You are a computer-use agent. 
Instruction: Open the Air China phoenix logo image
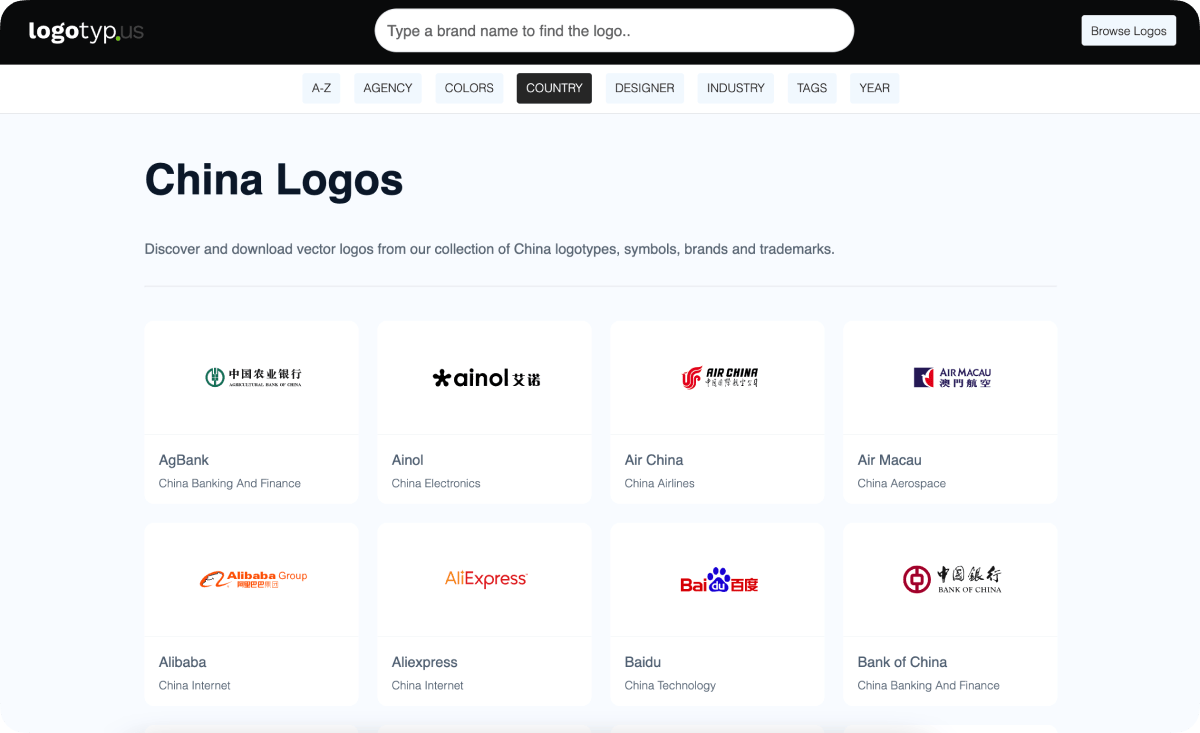tap(719, 377)
